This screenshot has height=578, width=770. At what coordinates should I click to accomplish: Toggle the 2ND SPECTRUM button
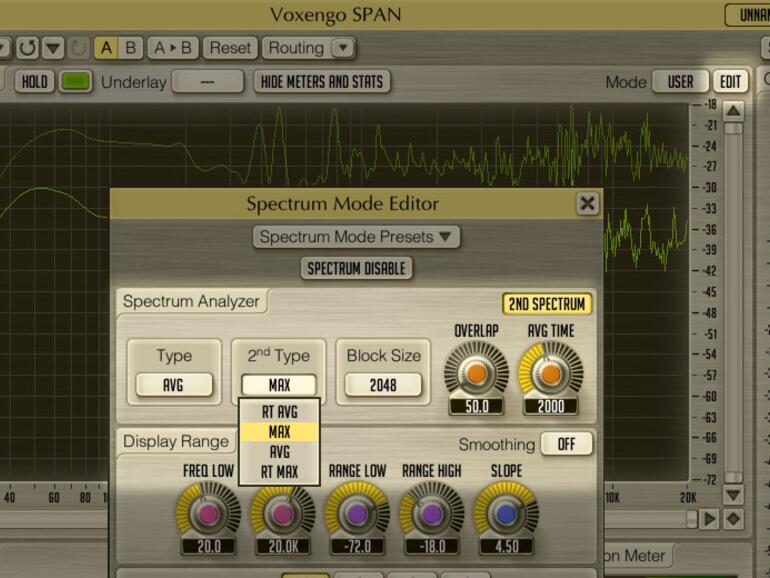546,304
